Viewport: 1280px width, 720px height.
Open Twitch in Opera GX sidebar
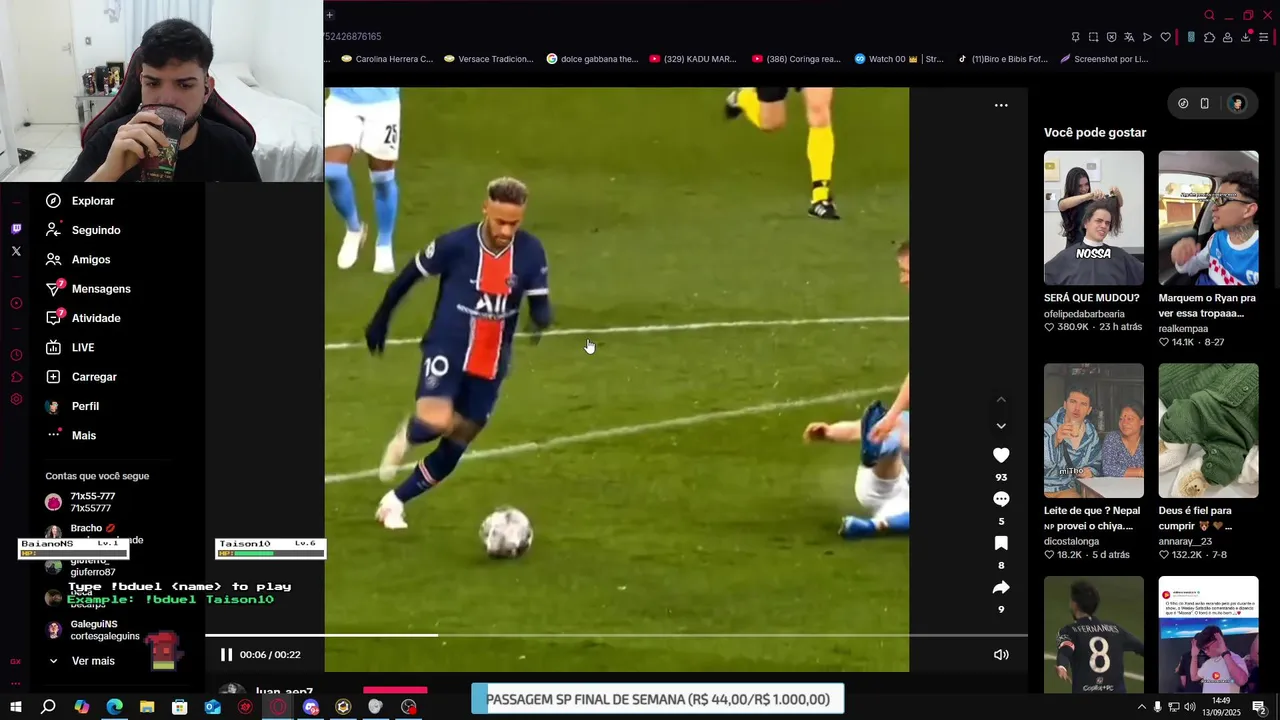[16, 229]
